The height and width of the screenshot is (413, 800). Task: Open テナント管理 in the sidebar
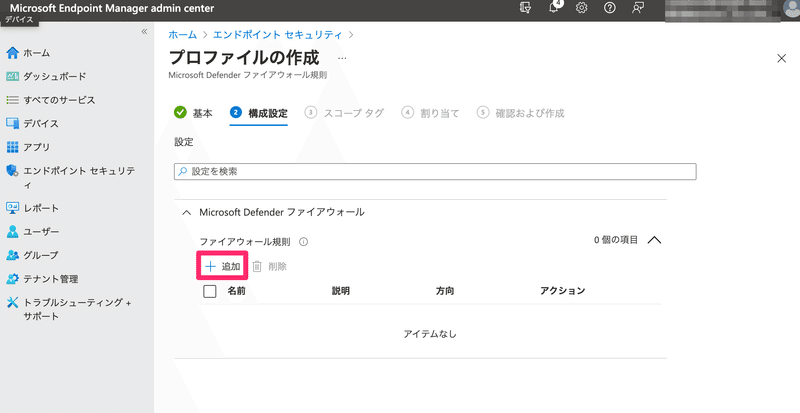[x=42, y=279]
